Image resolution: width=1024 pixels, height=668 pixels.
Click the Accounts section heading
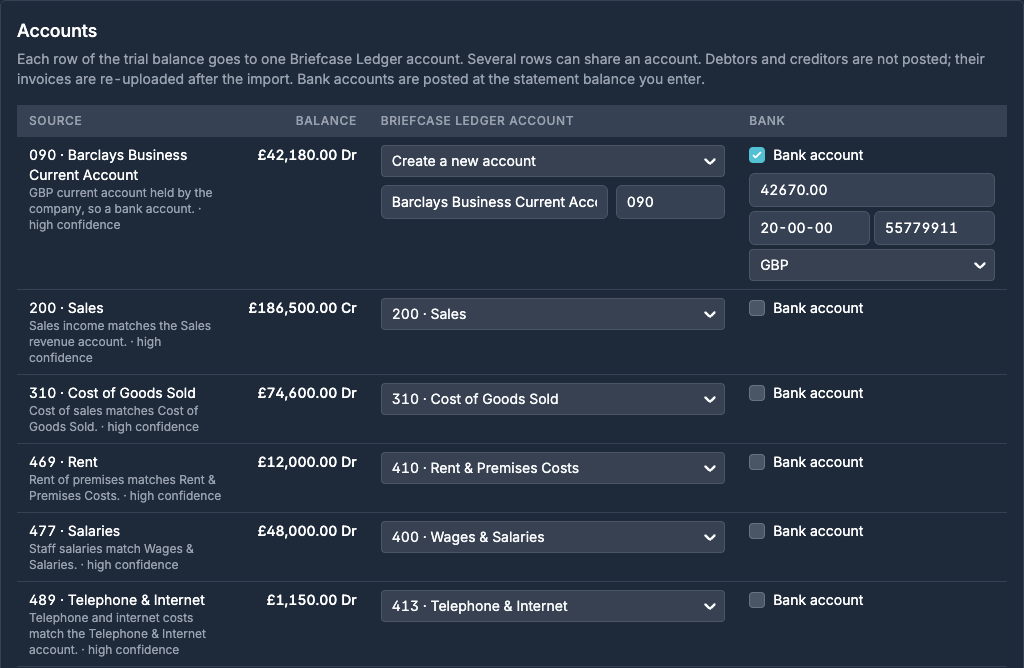(57, 31)
